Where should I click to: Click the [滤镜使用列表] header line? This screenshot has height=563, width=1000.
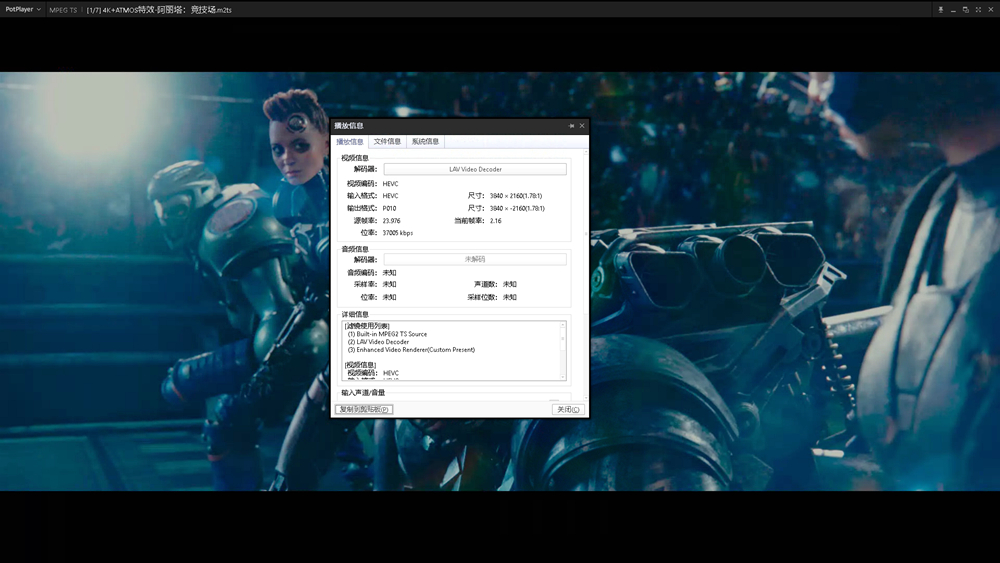367,326
